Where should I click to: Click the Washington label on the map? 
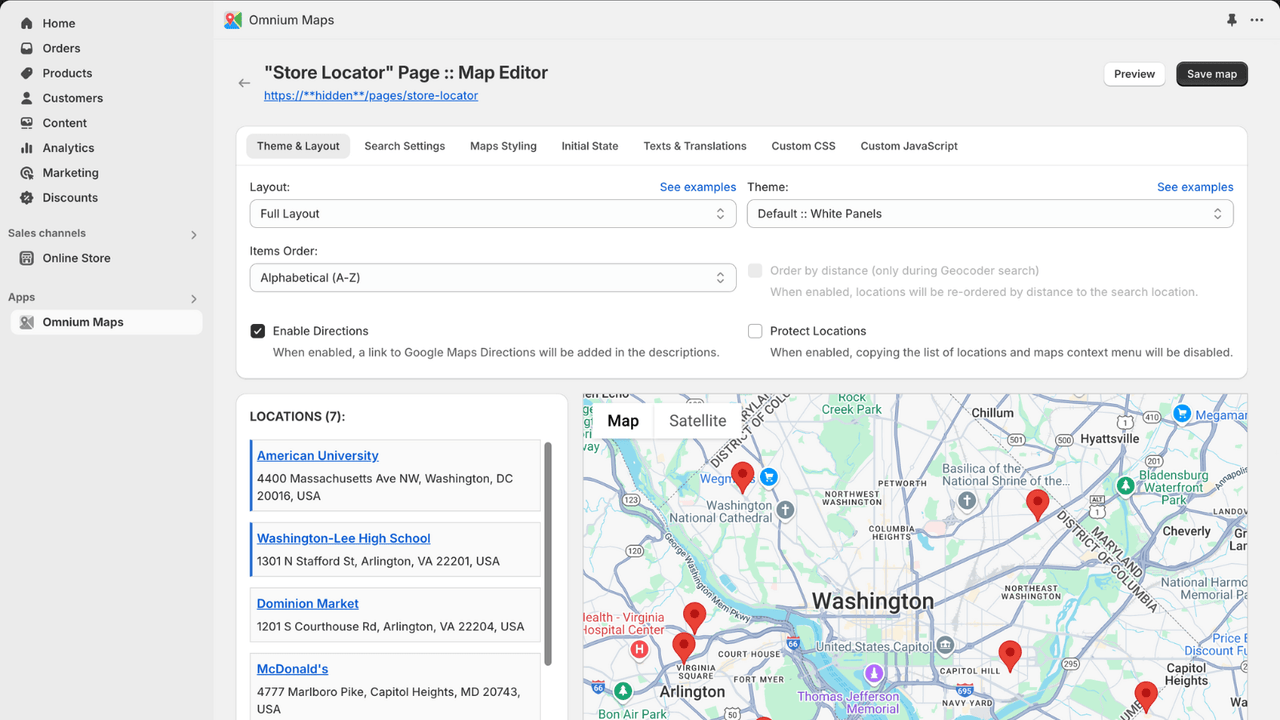(873, 601)
